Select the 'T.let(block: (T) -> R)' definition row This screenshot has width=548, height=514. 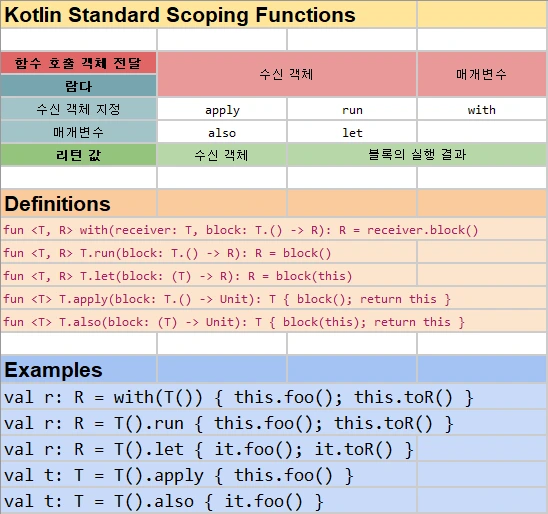tap(208, 275)
